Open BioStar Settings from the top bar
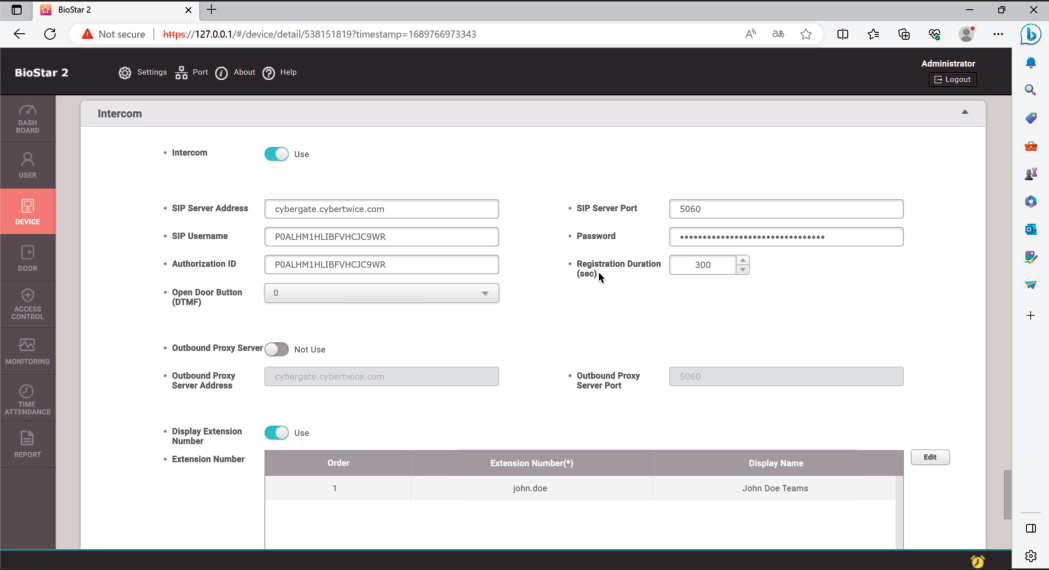The height and width of the screenshot is (570, 1049). pos(142,72)
